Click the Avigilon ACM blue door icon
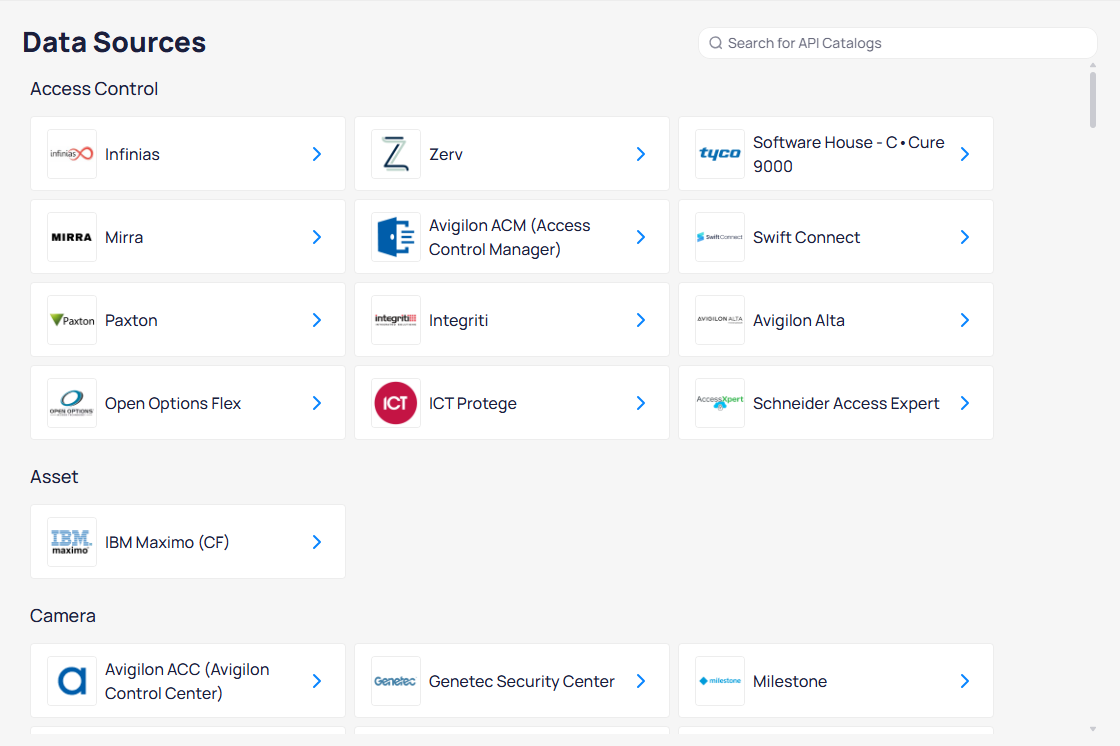Image resolution: width=1120 pixels, height=746 pixels. point(396,237)
